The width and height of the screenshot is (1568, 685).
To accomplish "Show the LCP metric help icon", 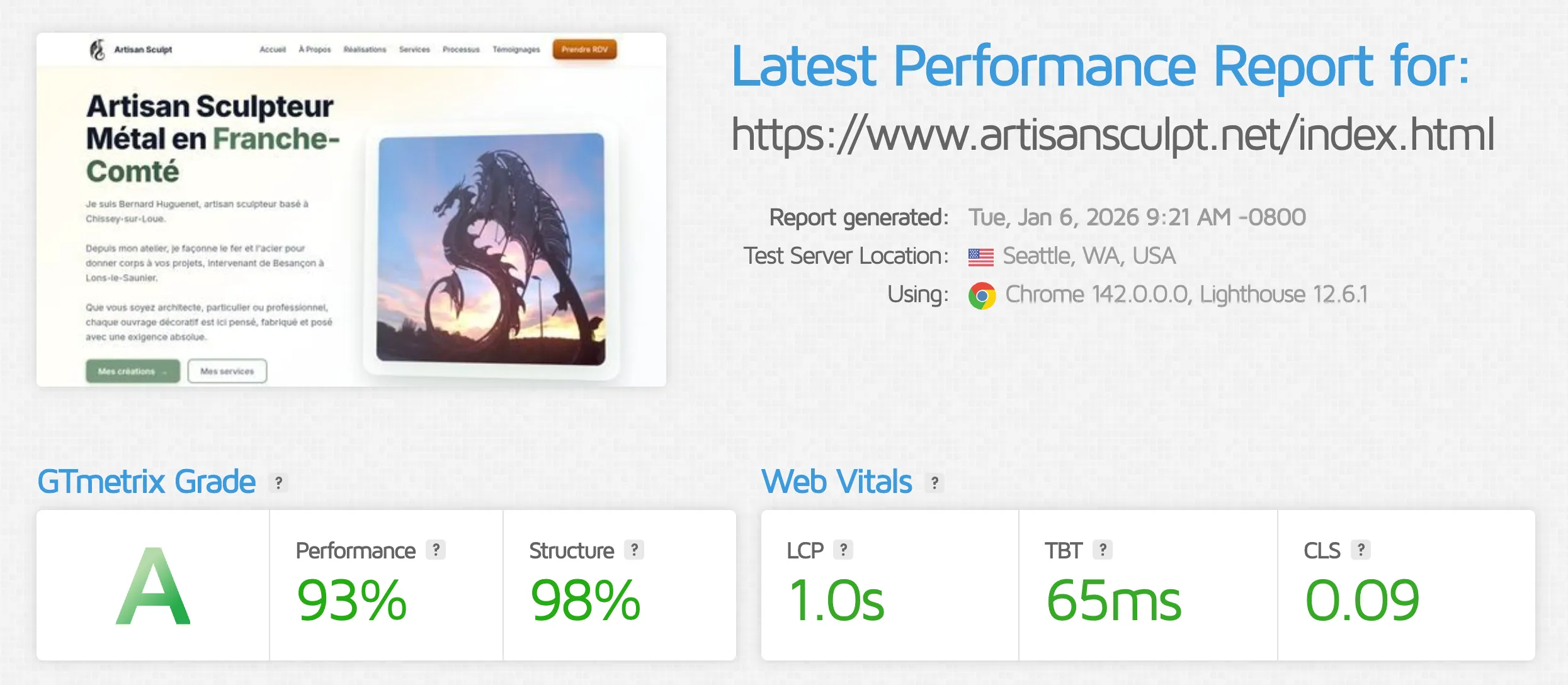I will click(843, 550).
